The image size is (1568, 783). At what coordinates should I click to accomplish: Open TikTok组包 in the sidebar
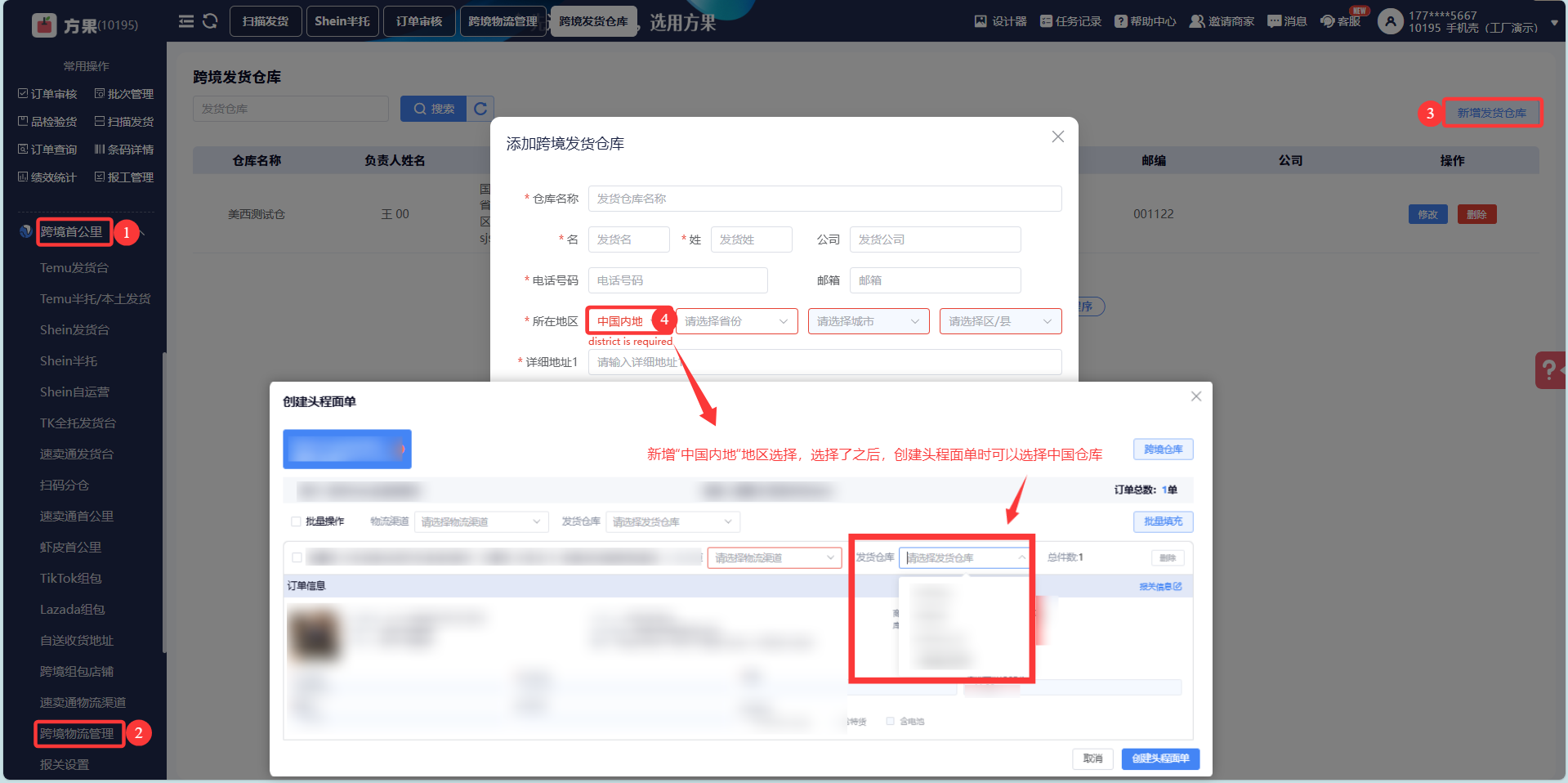pos(71,579)
